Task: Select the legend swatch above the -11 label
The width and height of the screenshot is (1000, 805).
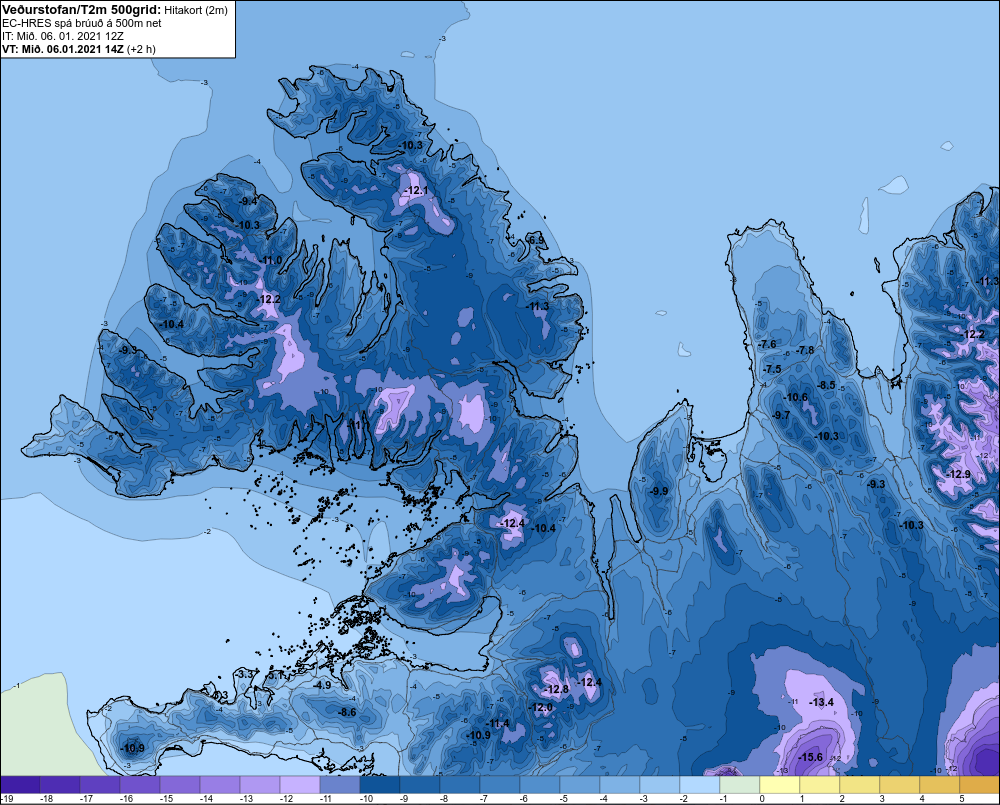Action: (x=339, y=785)
